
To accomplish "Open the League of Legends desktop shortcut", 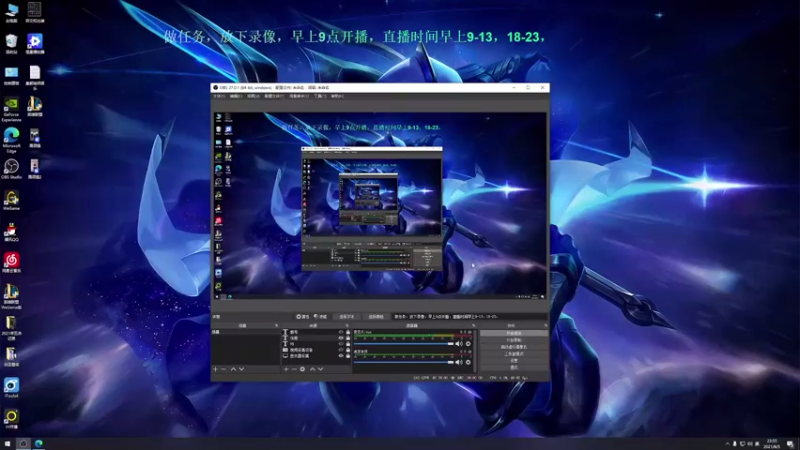I will [35, 107].
